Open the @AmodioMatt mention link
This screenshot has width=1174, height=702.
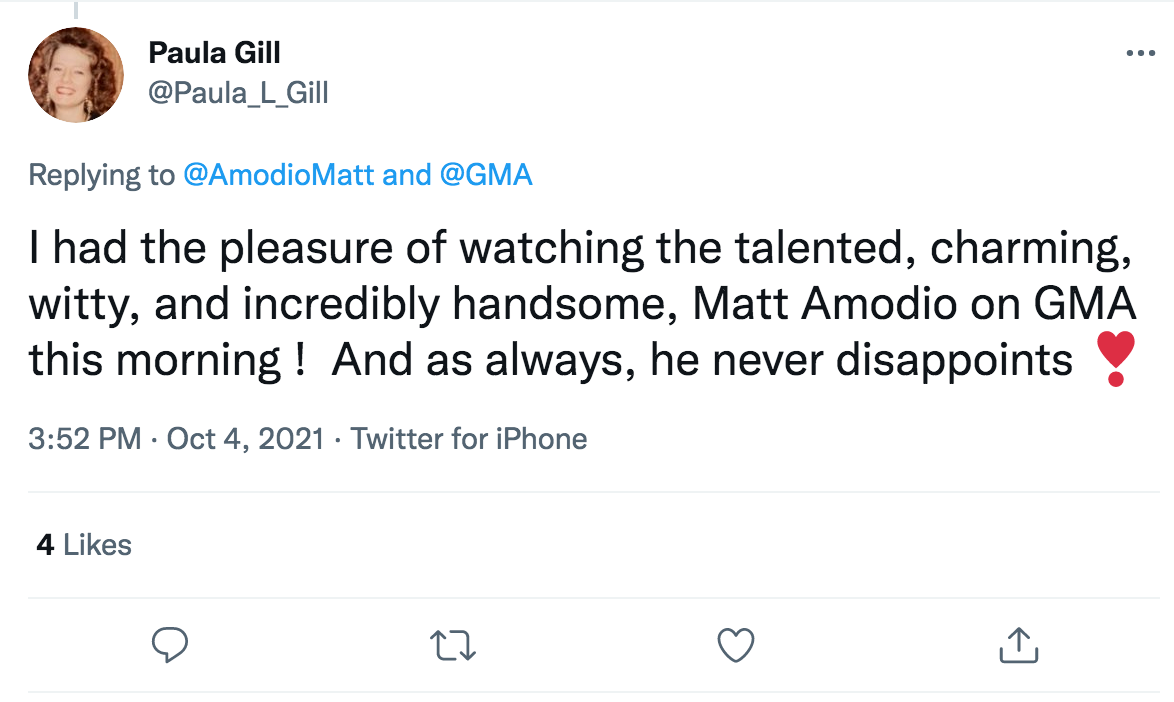pos(279,176)
